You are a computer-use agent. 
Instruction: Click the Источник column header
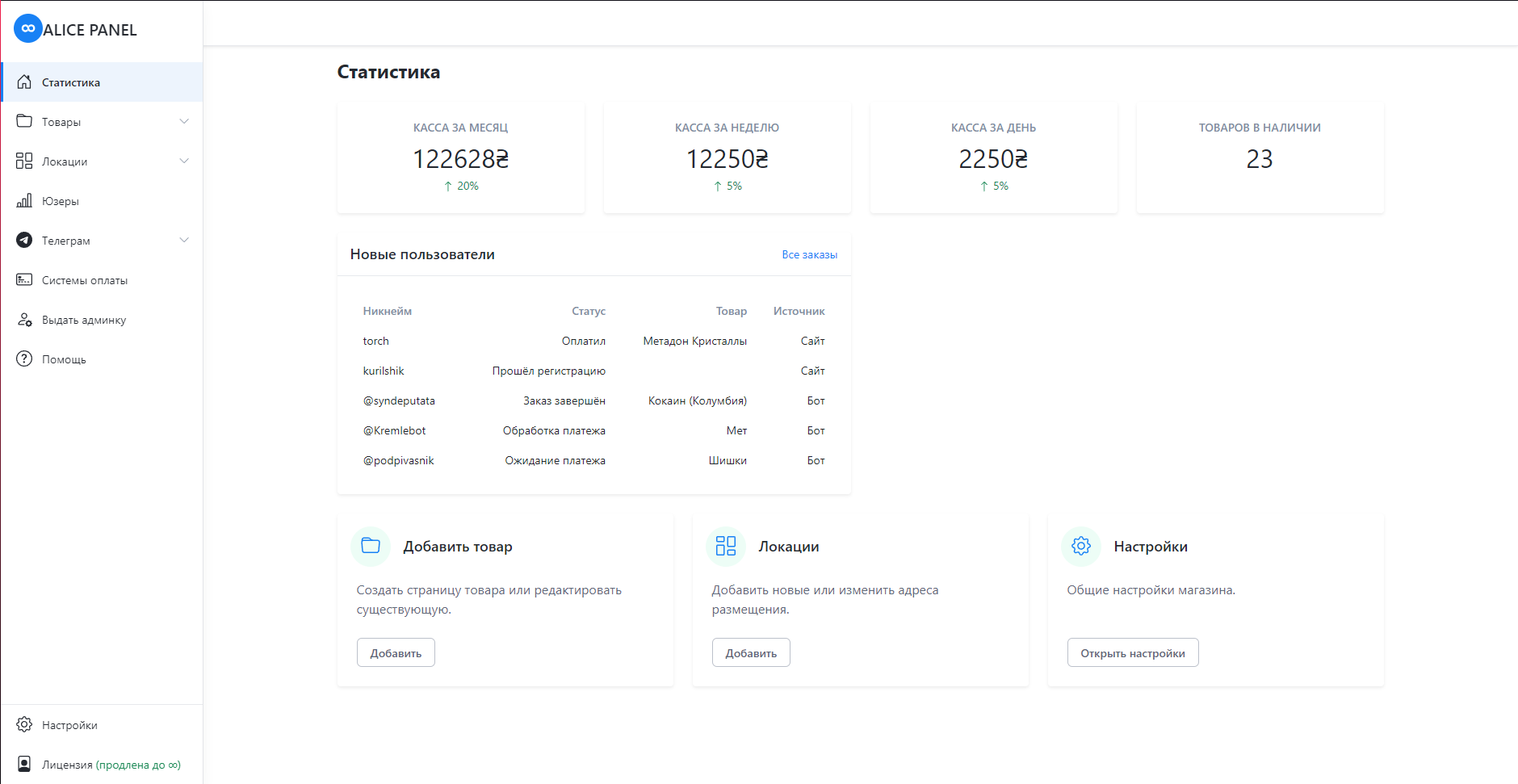pyautogui.click(x=799, y=311)
